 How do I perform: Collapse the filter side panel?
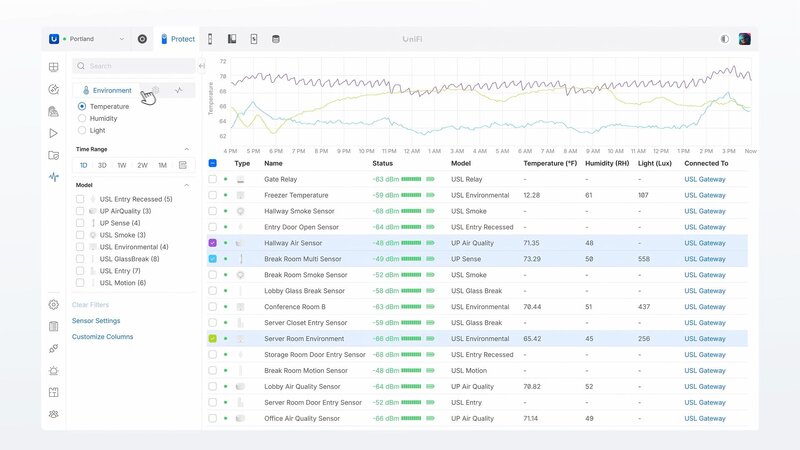tap(202, 66)
